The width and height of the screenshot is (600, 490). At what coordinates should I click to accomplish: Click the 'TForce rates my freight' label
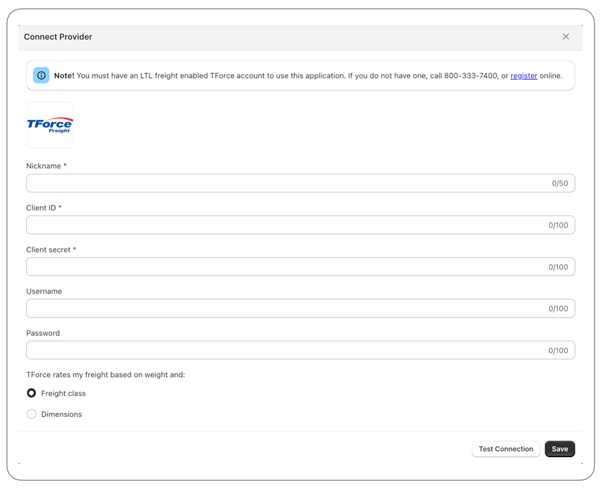(x=106, y=375)
